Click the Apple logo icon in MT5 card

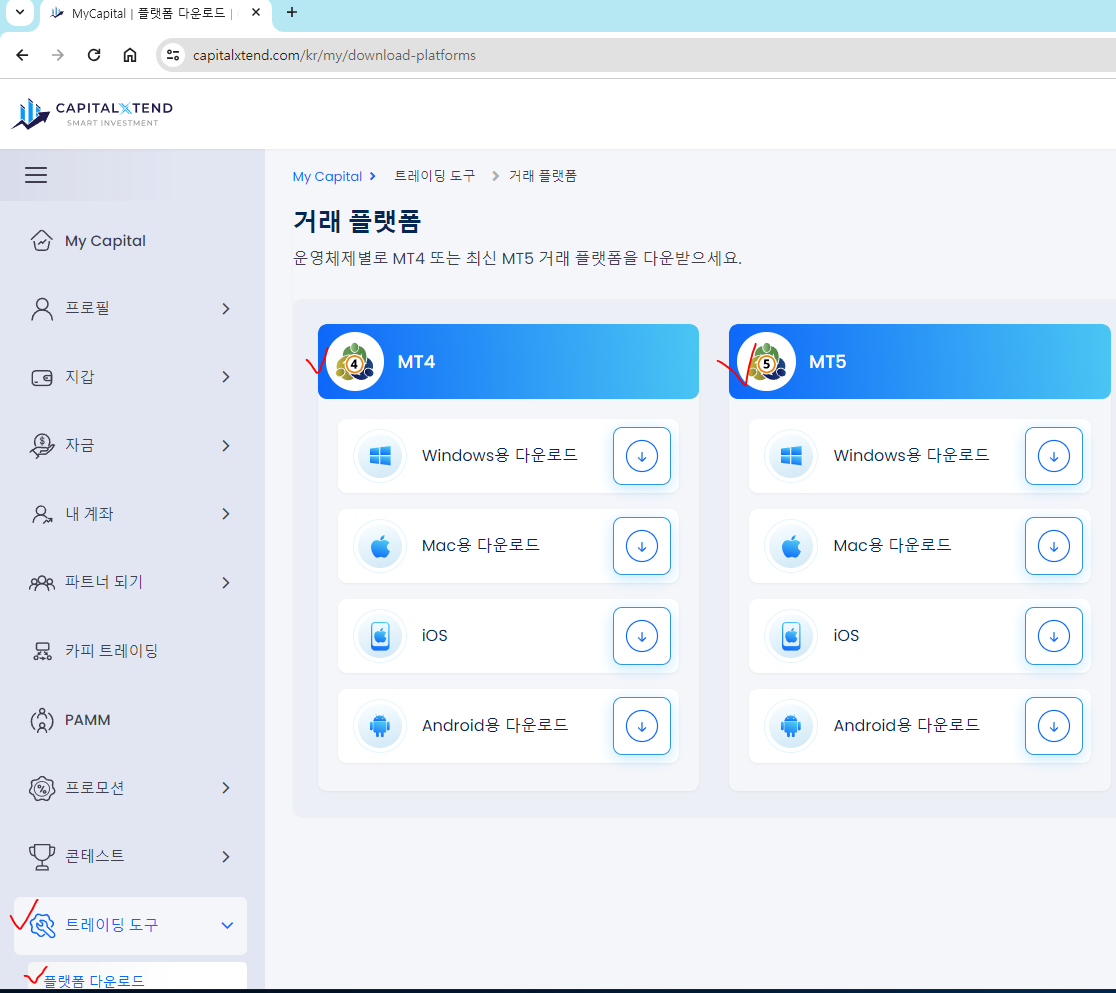(x=791, y=546)
